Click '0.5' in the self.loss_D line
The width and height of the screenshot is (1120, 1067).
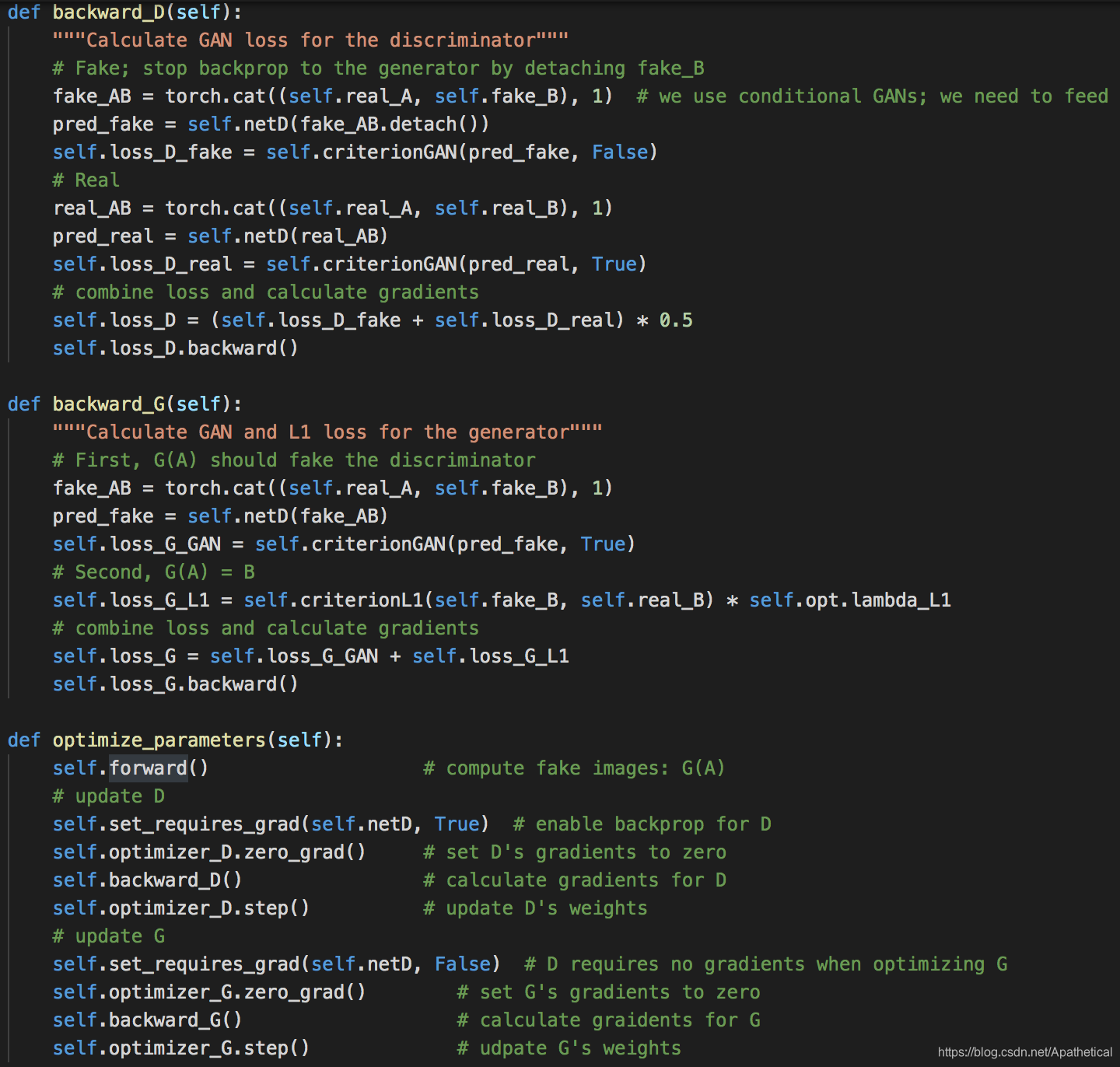[x=676, y=320]
